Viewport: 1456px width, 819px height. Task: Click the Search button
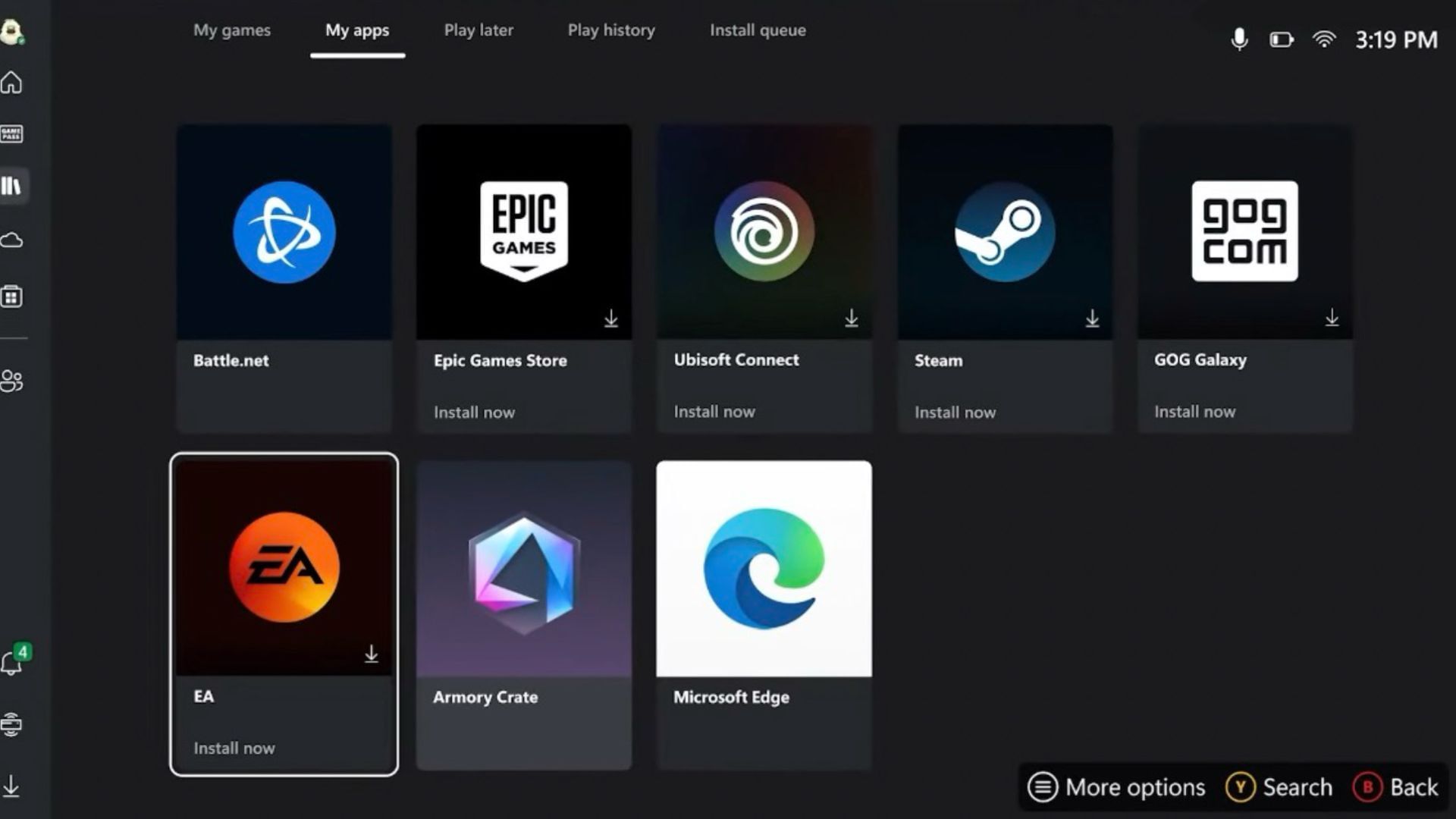[x=1279, y=787]
